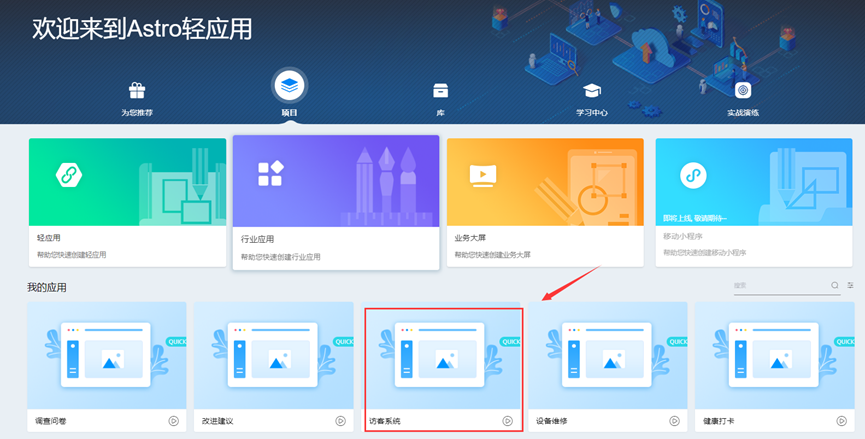Click the chain-link icon on the 轻应用 card

click(x=69, y=175)
